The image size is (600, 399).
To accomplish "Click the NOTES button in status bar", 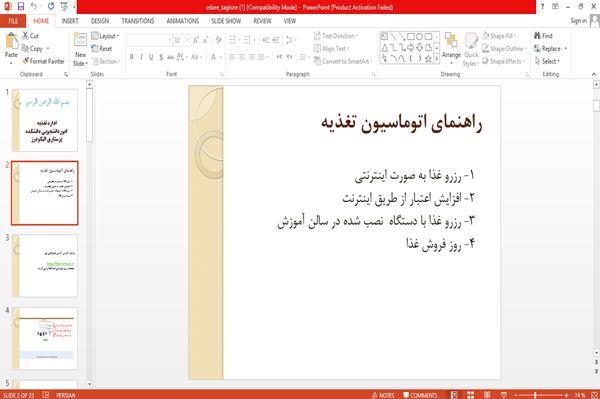I will [x=383, y=395].
